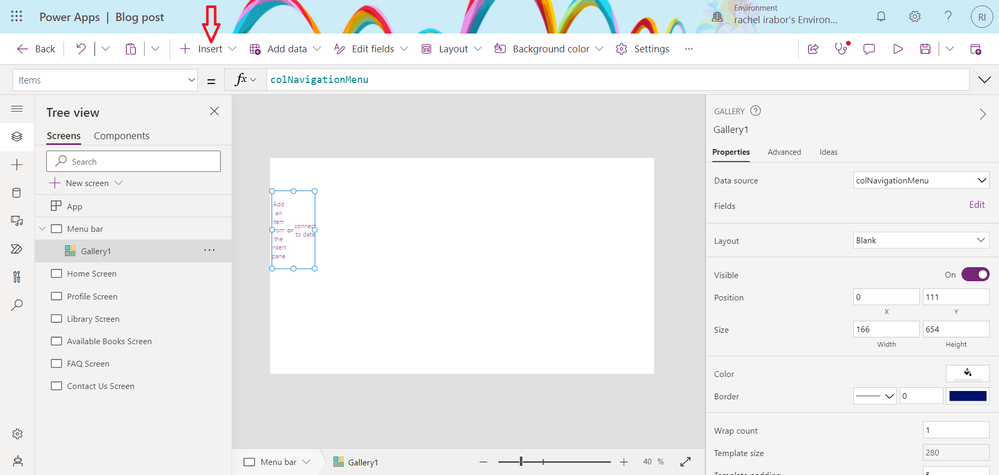Open the Advanced properties tab
Viewport: 999px width, 475px height.
(784, 152)
